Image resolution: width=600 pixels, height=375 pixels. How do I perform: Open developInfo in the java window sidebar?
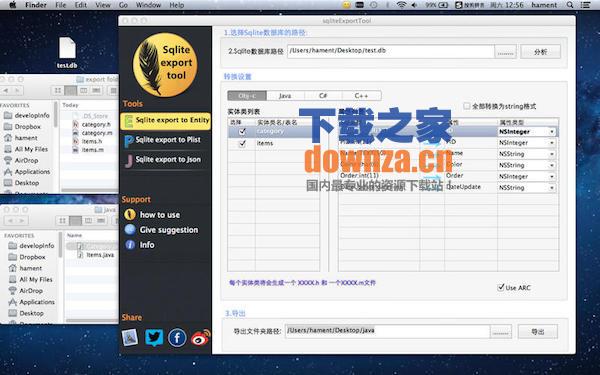[x=31, y=246]
